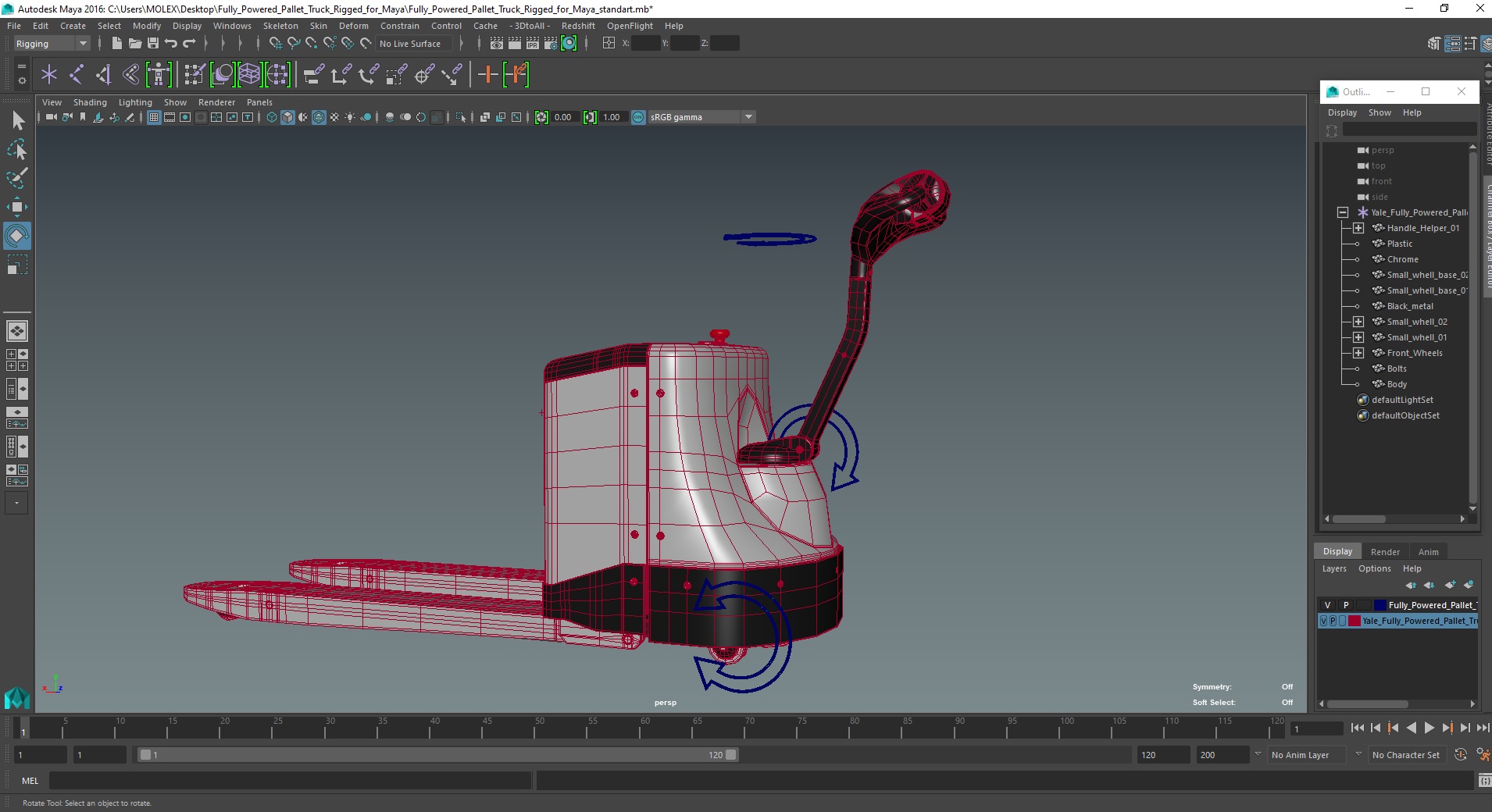Click the MEL command input field
1492x812 pixels.
pyautogui.click(x=290, y=781)
